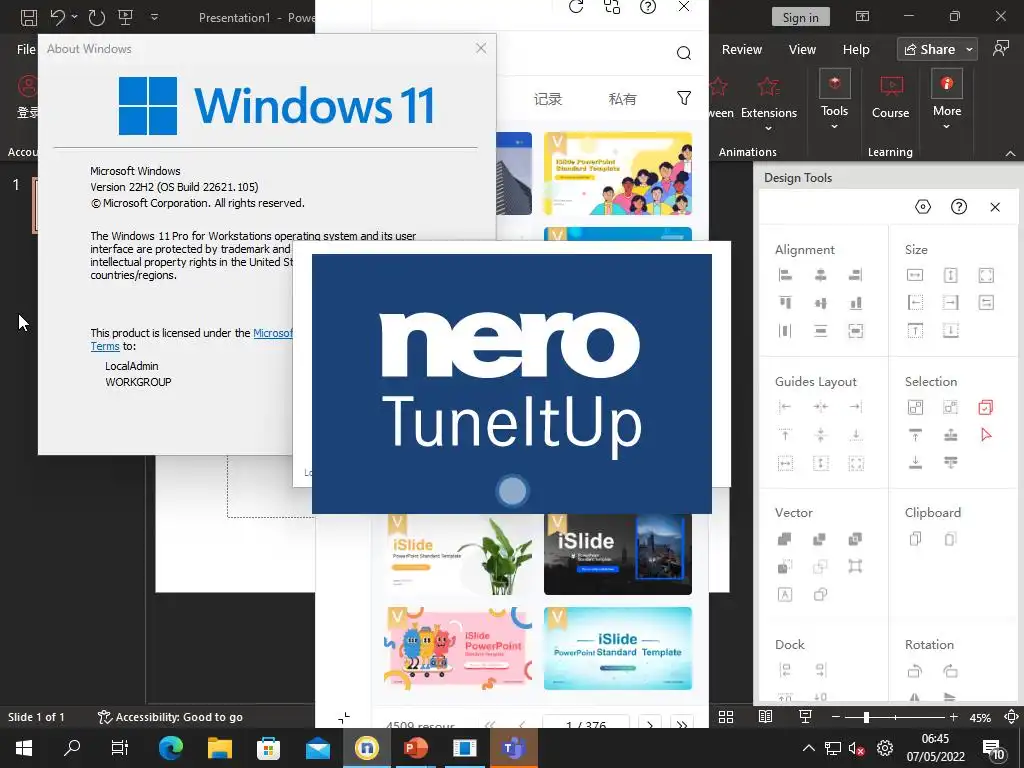Click search magnifier in iSlide library panel
Screen dimensions: 1024x768
pyautogui.click(x=684, y=53)
